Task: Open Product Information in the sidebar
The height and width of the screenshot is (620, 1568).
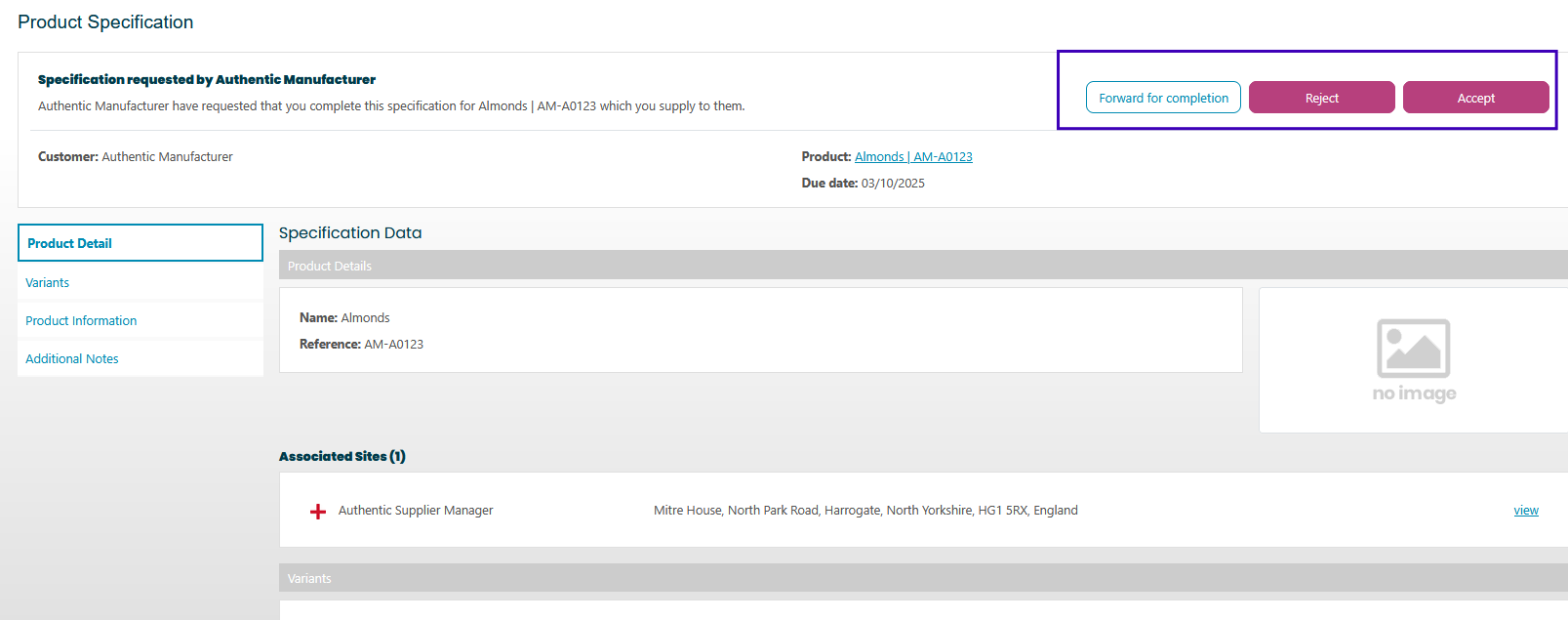Action: point(81,321)
